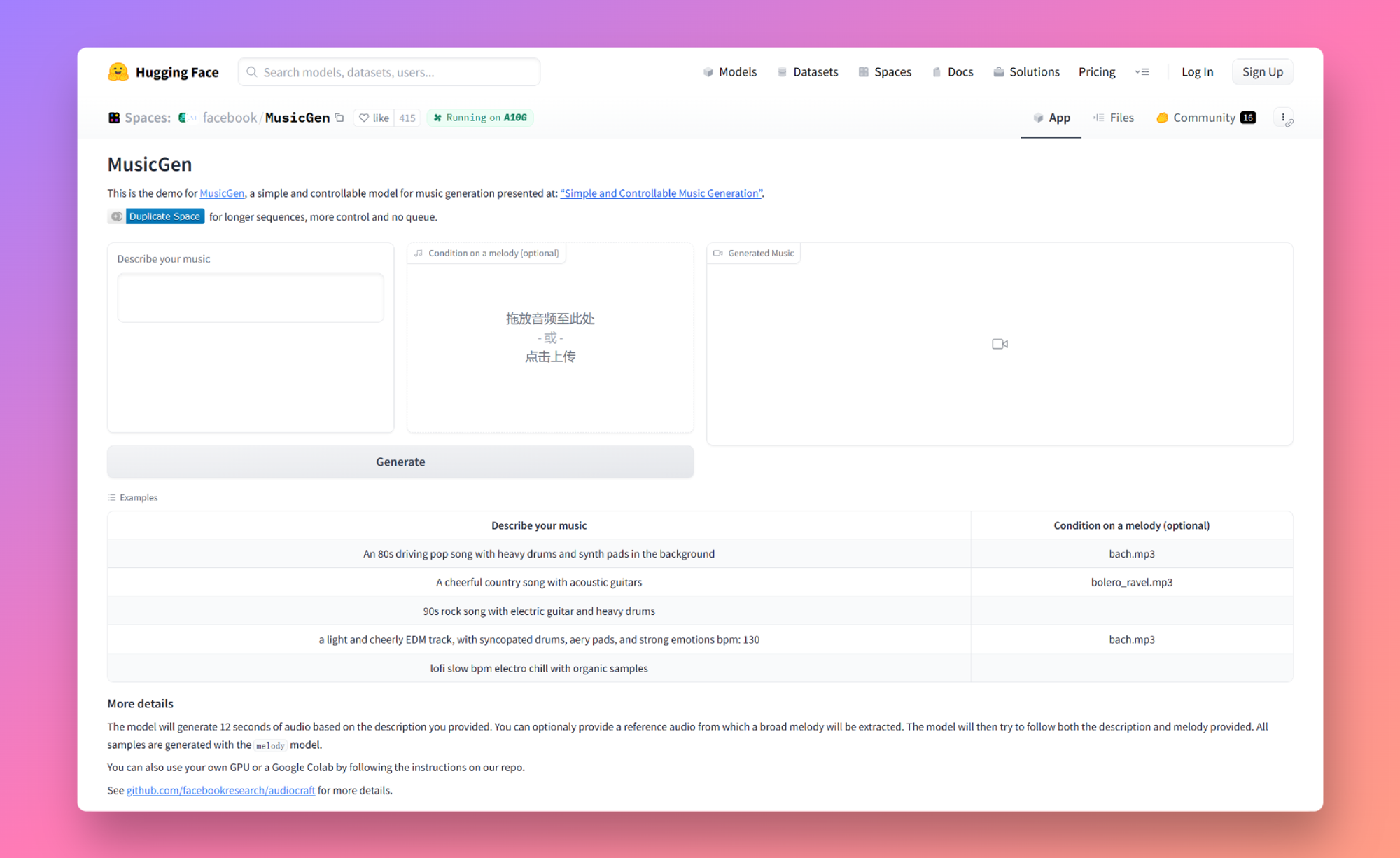Go to Spaces in top navigation
Viewport: 1400px width, 858px height.
point(885,72)
